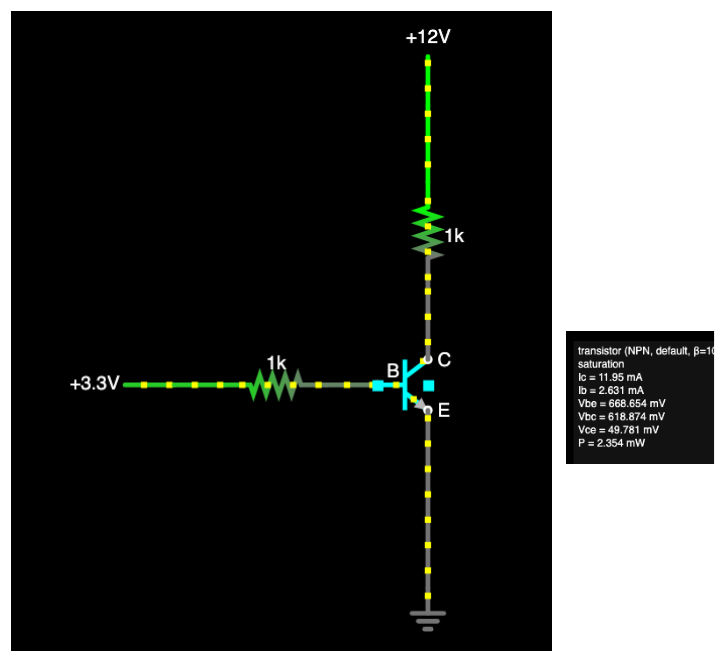Click the transistor (NPN, default) info title
The height and width of the screenshot is (663, 725).
point(645,351)
